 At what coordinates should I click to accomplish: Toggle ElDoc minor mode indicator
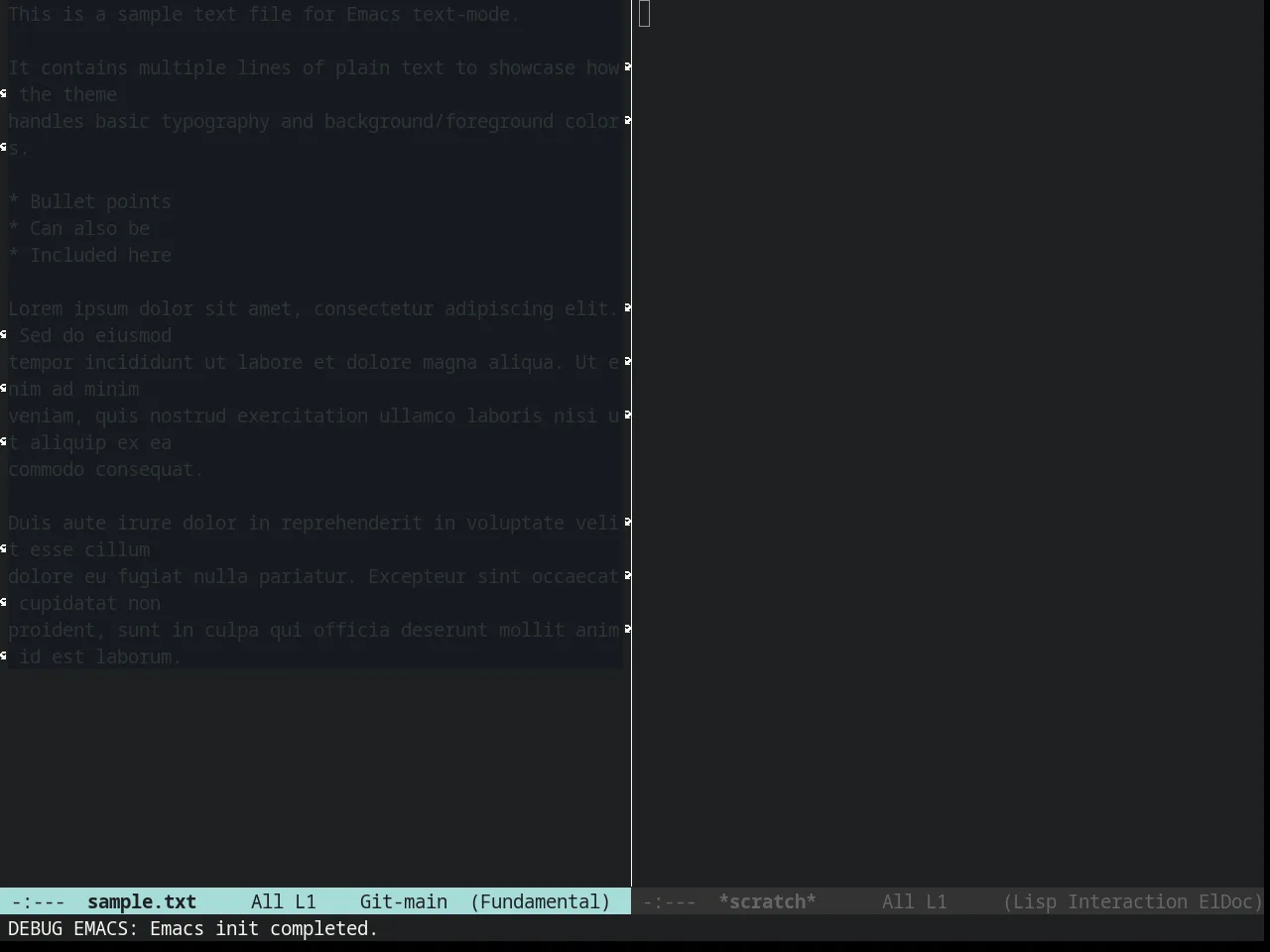(1225, 901)
